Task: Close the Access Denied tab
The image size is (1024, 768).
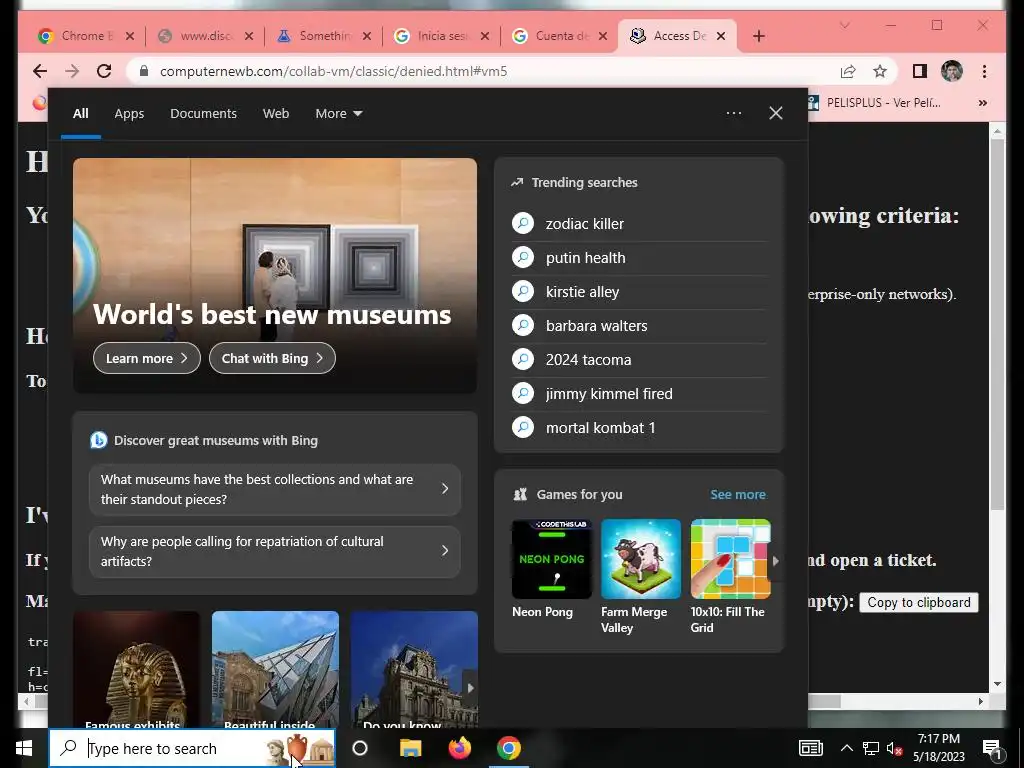Action: point(721,36)
